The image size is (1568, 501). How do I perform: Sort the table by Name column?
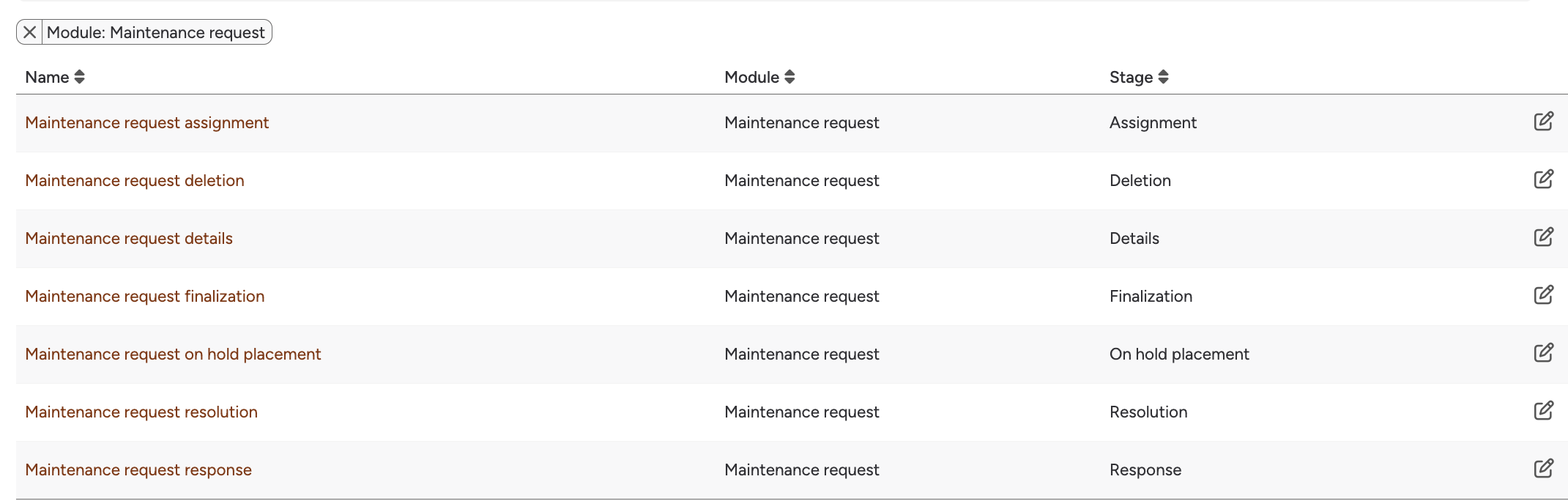coord(55,77)
